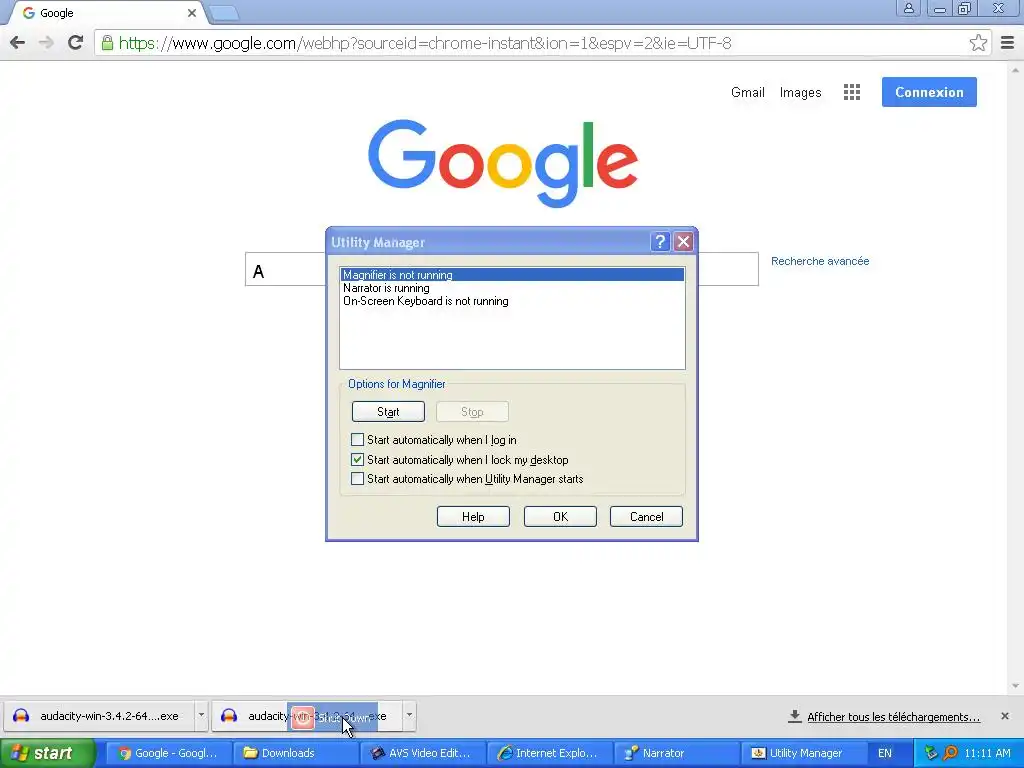Screen dimensions: 1024x768
Task: Switch to Downloads folder in taskbar
Action: 296,753
